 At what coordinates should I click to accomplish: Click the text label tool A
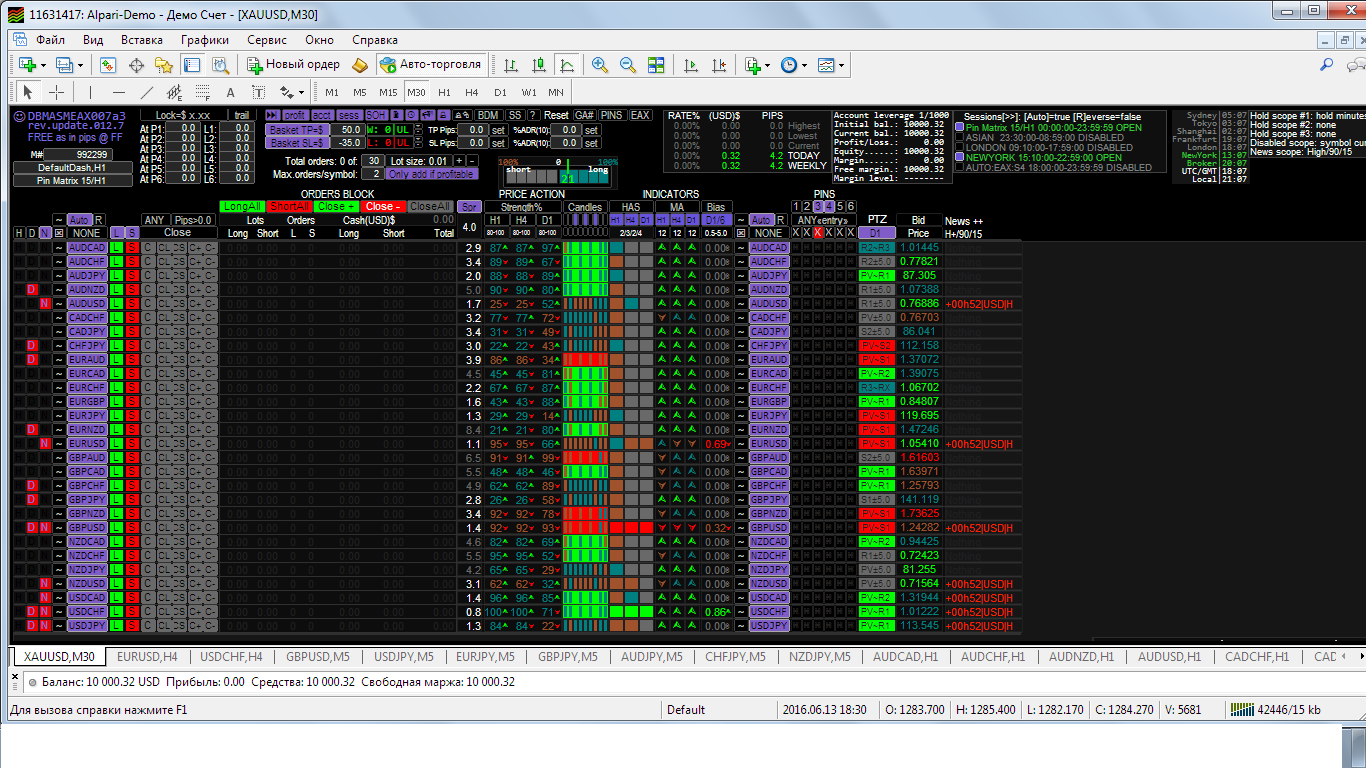pyautogui.click(x=230, y=92)
